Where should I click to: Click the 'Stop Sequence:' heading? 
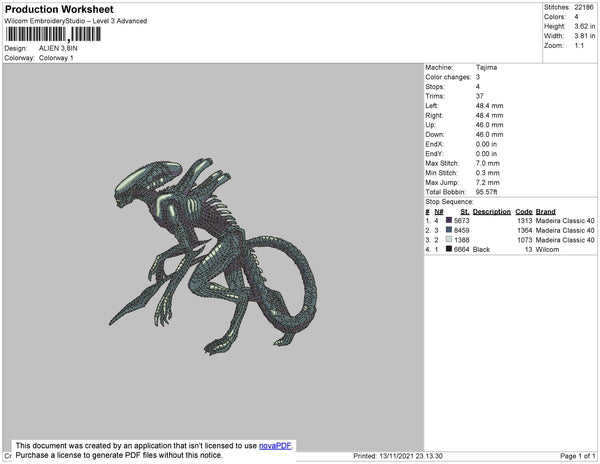(449, 202)
